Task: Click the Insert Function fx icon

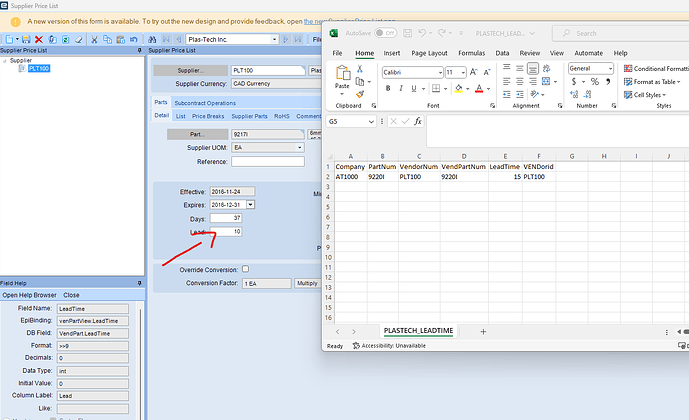Action: [418, 121]
